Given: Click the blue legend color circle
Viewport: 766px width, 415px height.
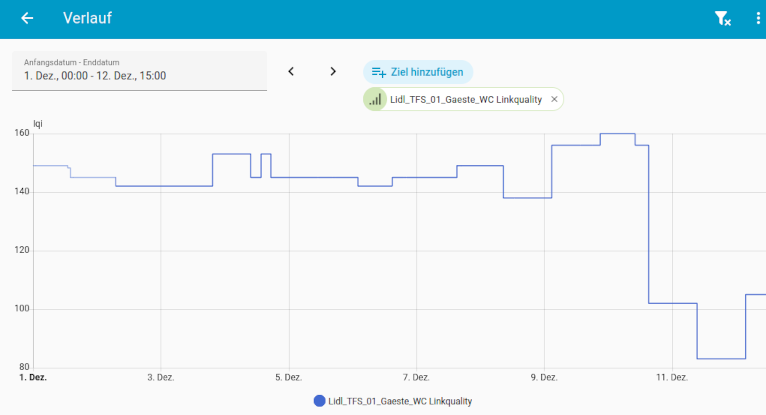Looking at the screenshot, I should [320, 401].
